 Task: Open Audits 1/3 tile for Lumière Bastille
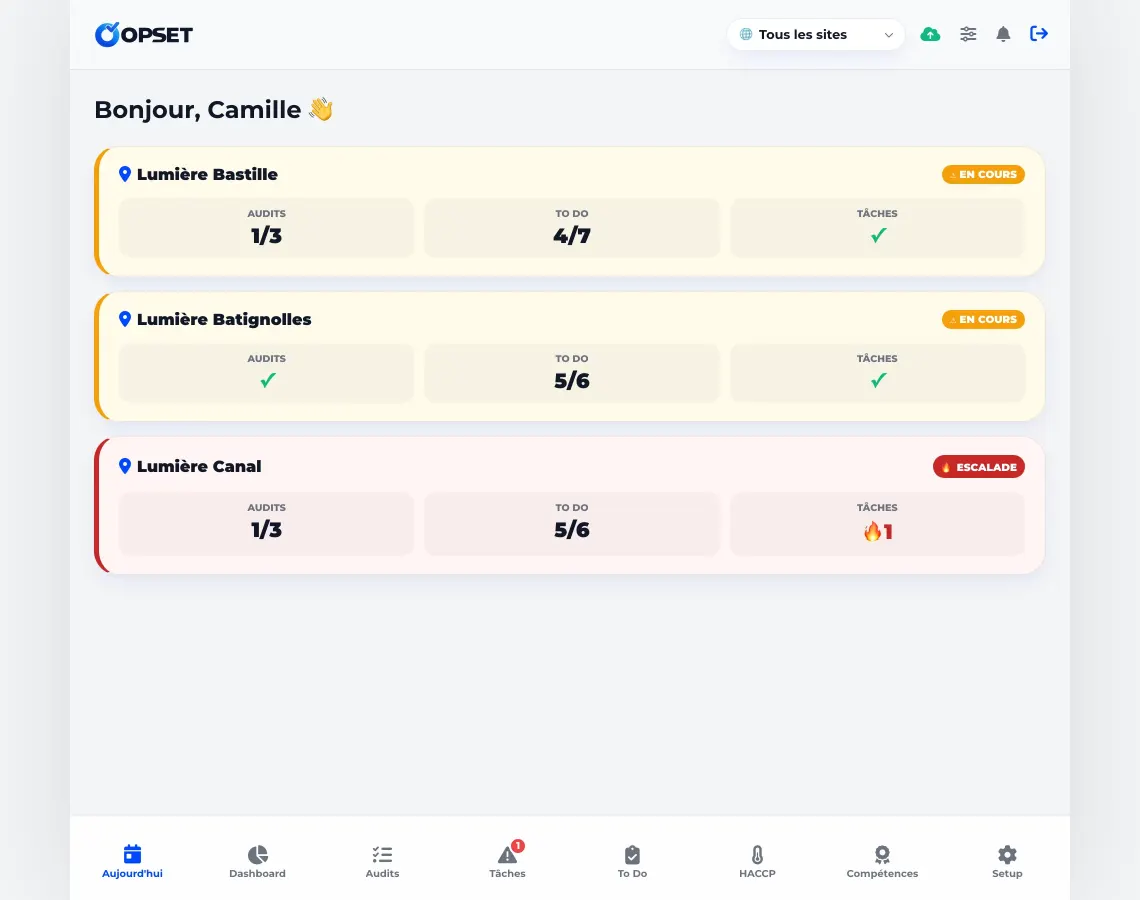[x=266, y=228]
